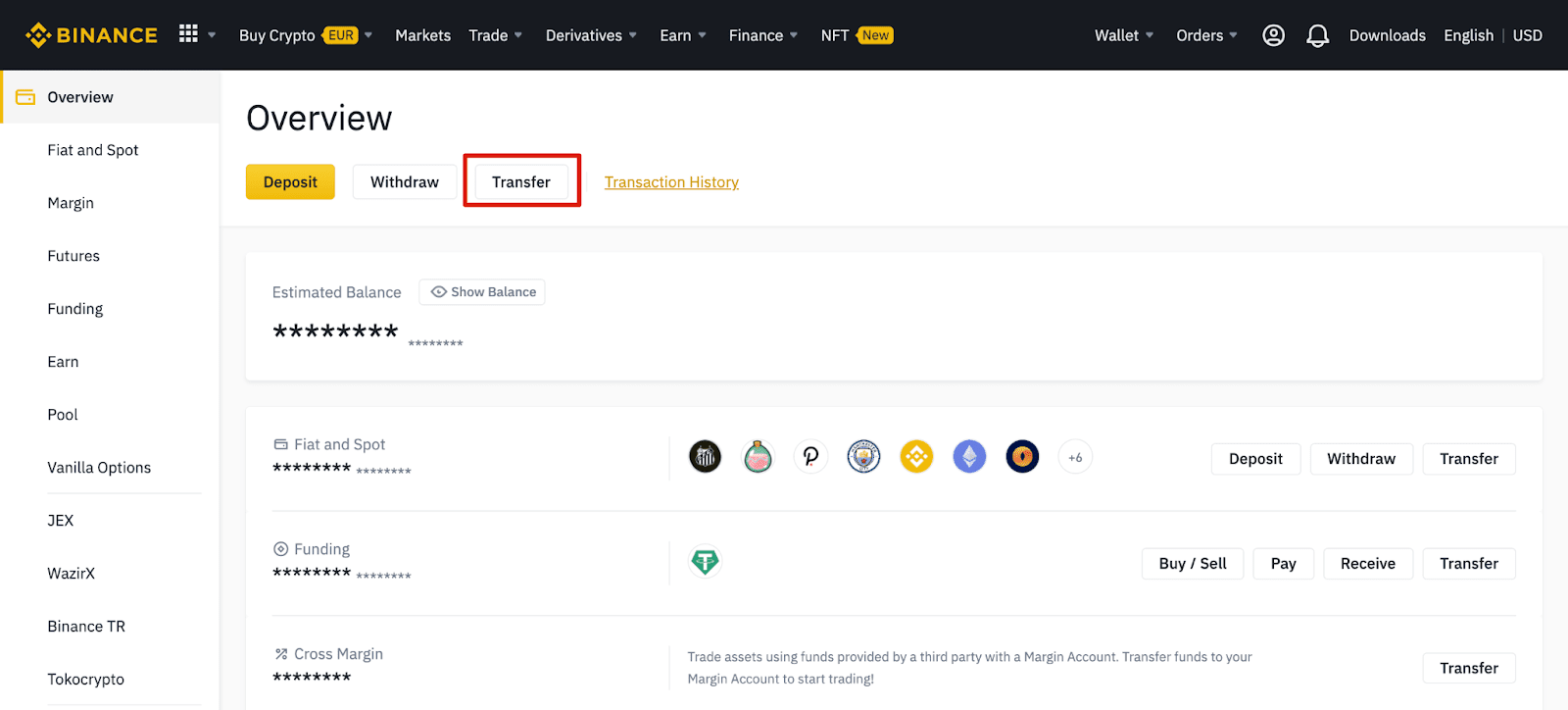Screen dimensions: 1568x710
Task: Change language from English
Action: (x=1468, y=35)
